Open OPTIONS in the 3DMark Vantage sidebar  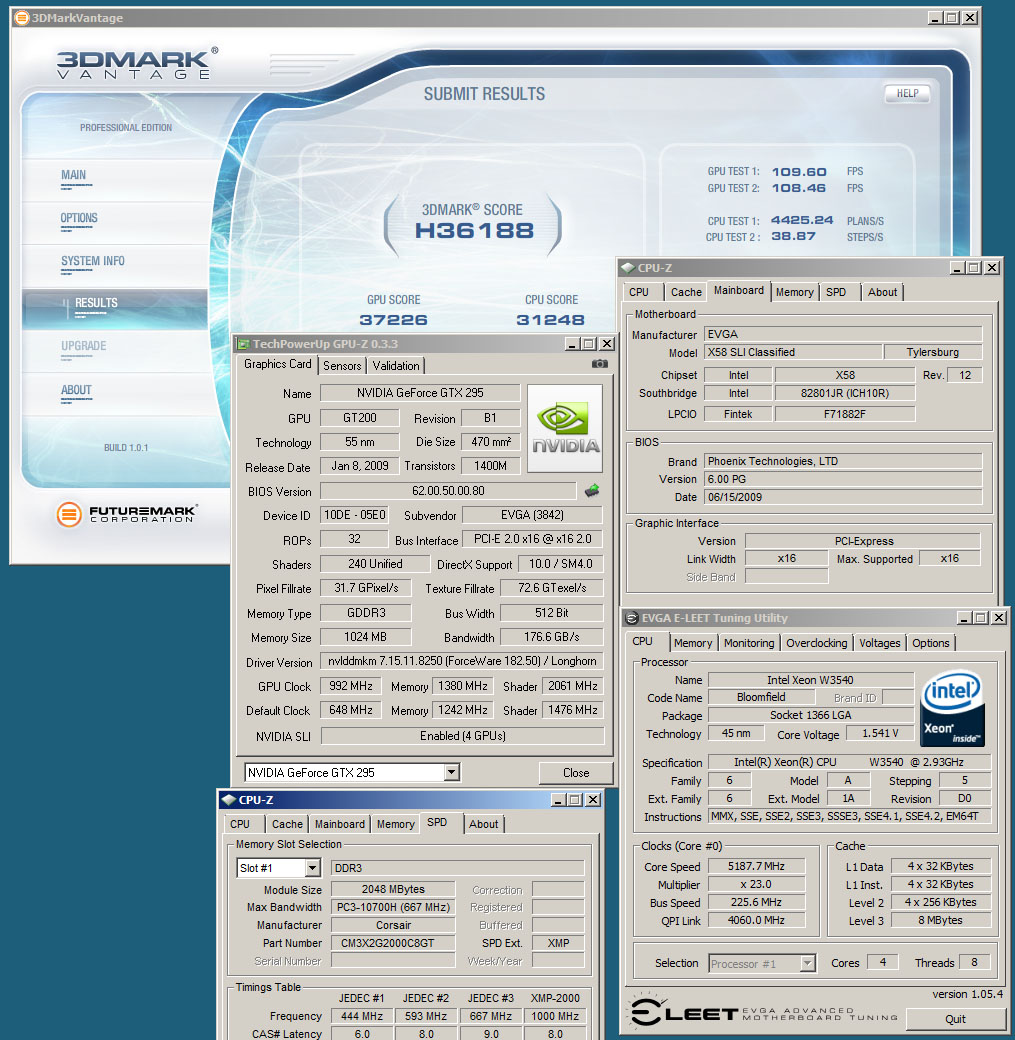79,218
